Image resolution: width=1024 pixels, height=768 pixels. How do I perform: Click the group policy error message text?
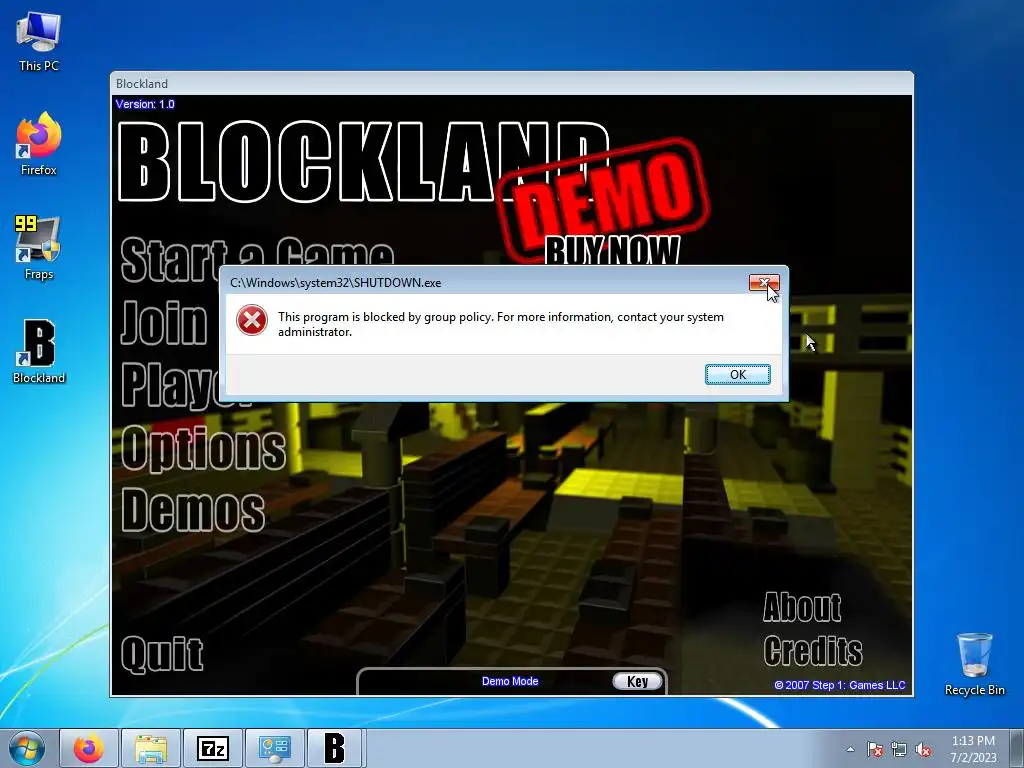click(x=501, y=324)
